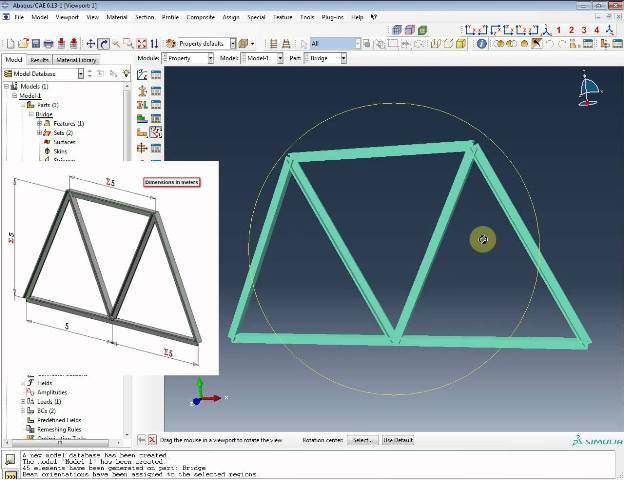Click the Pan View tool
The width and height of the screenshot is (624, 480).
pos(91,44)
